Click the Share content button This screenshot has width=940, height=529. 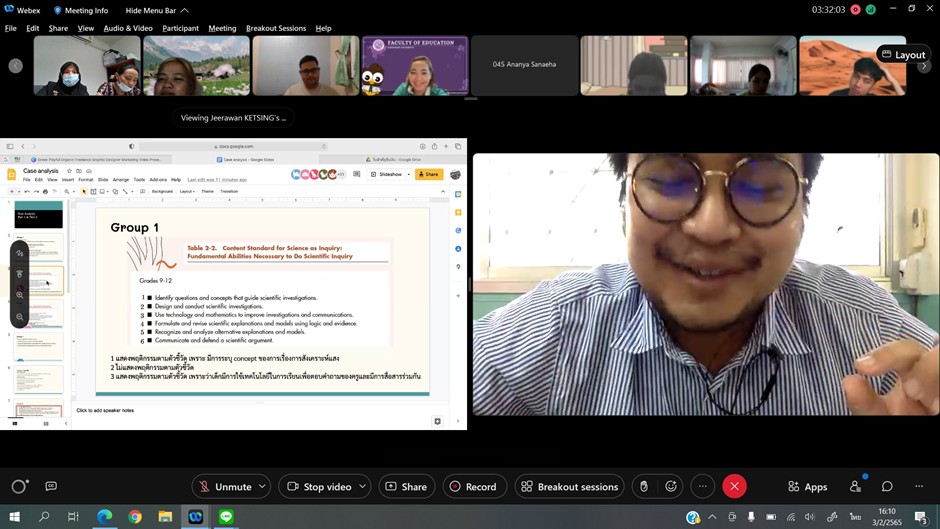406,486
